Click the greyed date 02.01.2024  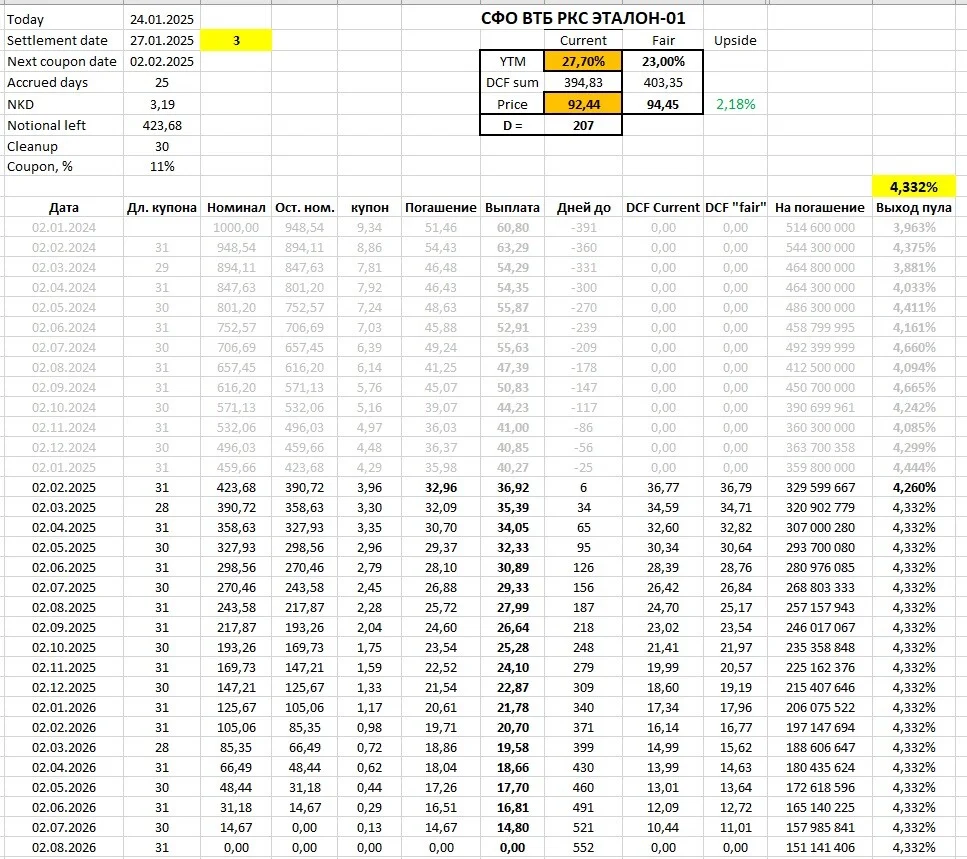click(64, 228)
